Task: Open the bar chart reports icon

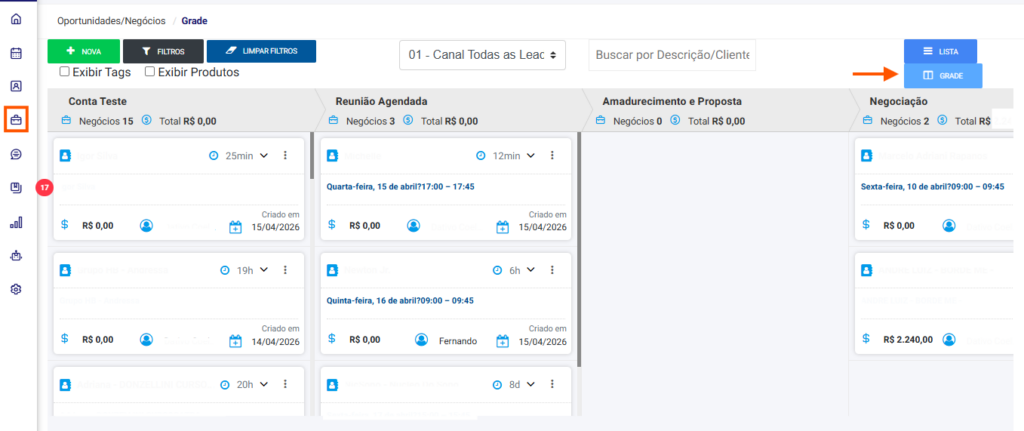Action: [15, 222]
